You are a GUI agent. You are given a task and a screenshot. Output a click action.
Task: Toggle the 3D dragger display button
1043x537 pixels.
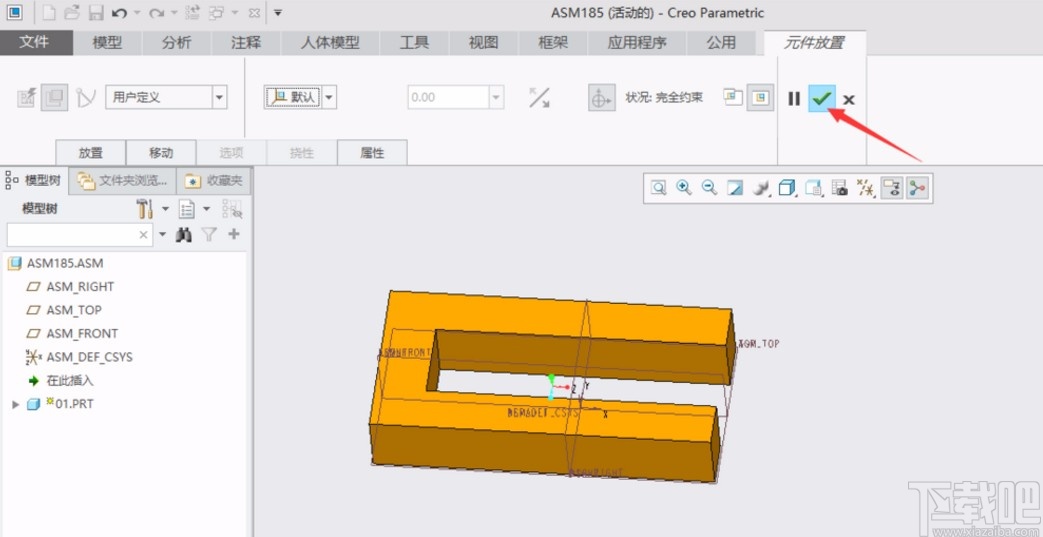coord(599,98)
